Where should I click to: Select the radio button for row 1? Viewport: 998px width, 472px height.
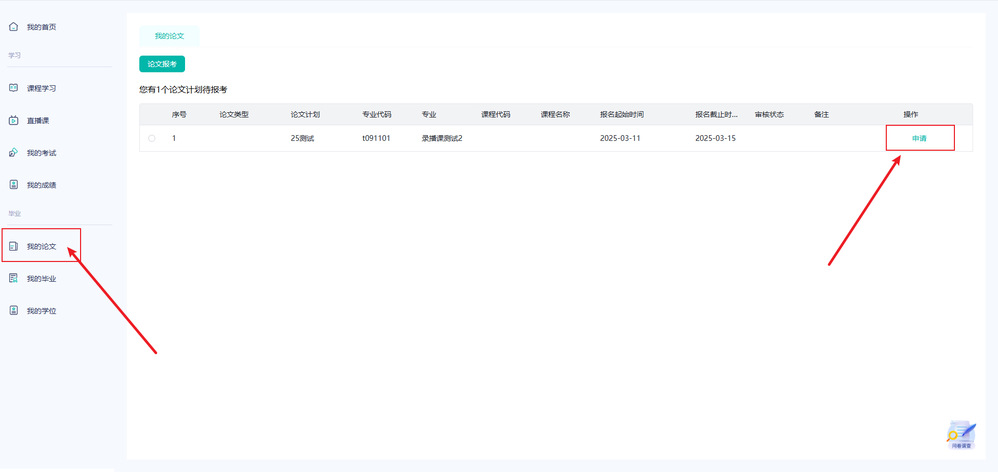[x=152, y=138]
